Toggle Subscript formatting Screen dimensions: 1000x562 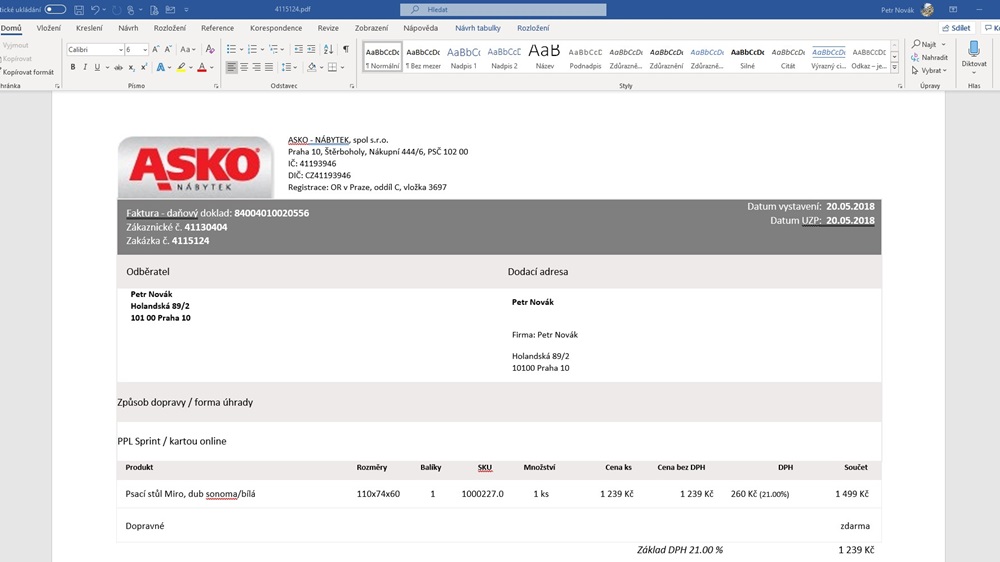pyautogui.click(x=131, y=67)
